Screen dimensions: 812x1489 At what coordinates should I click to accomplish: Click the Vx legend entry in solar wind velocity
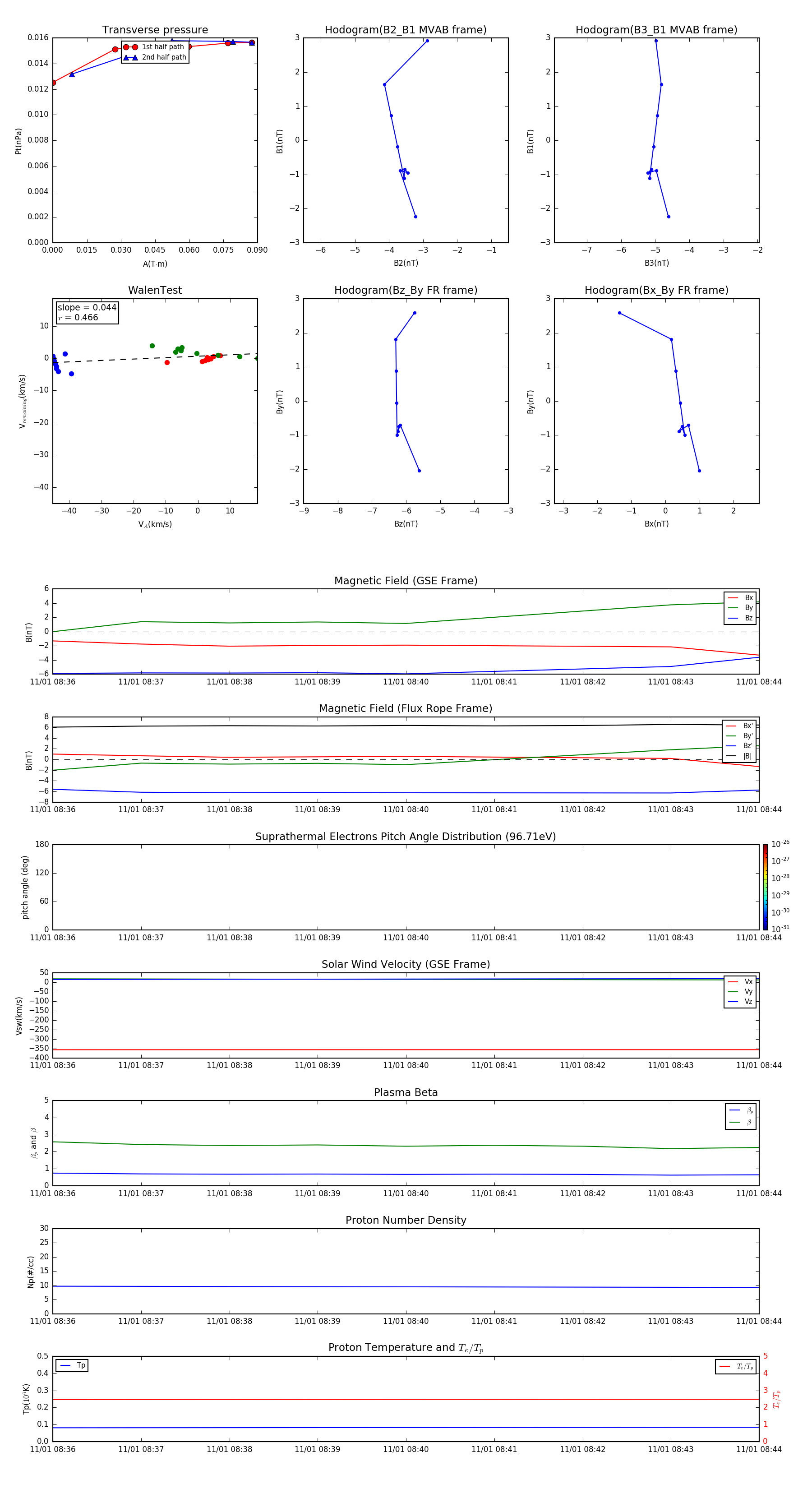[x=740, y=981]
